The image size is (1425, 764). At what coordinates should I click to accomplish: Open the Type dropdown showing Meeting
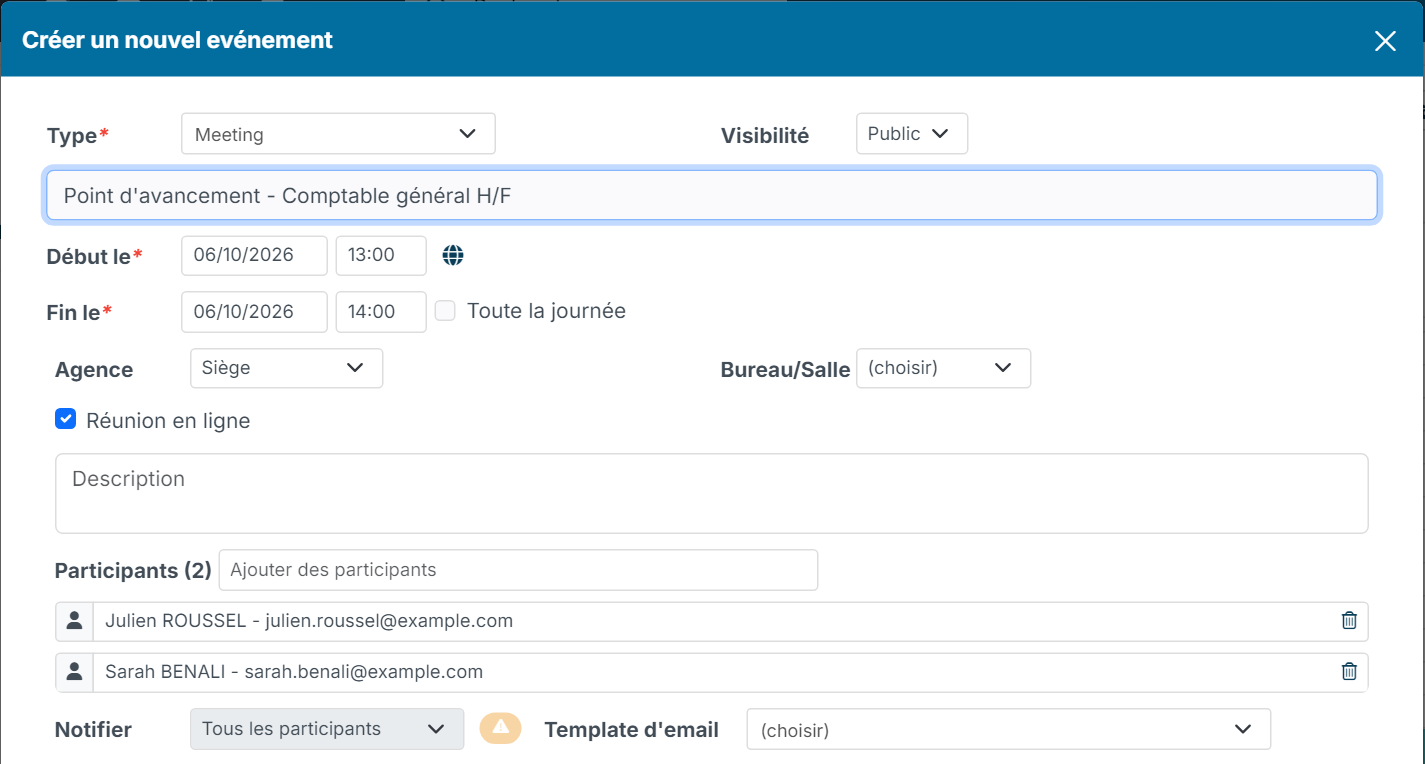(338, 134)
